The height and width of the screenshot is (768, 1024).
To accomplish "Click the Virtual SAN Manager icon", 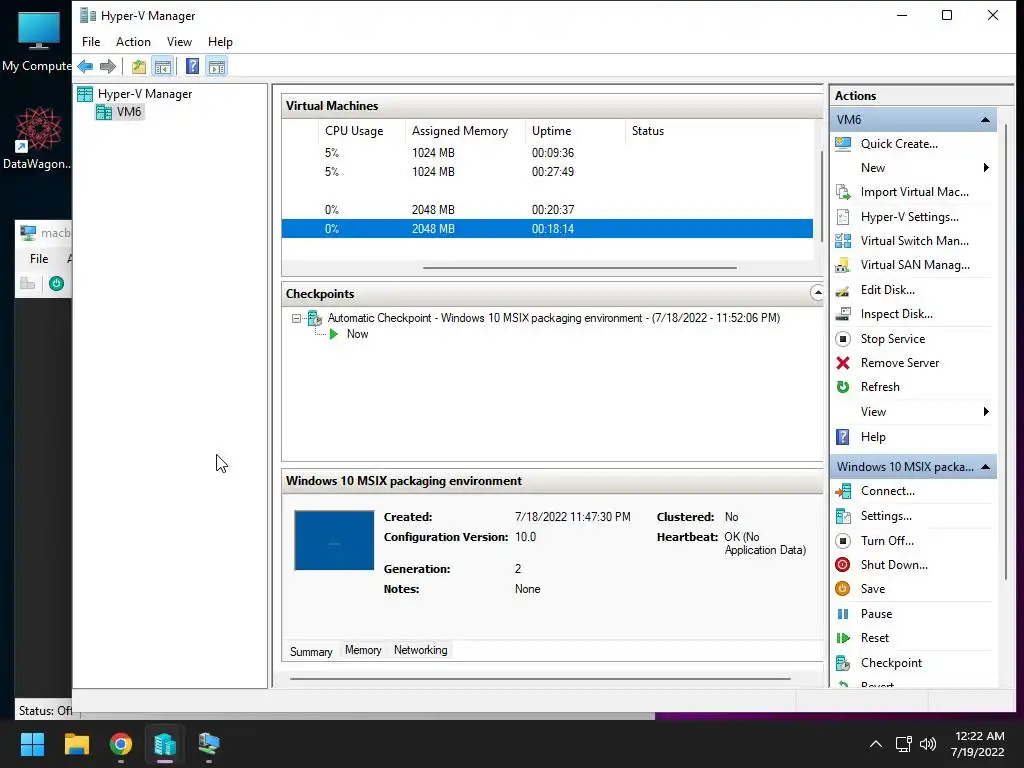I will tap(843, 265).
